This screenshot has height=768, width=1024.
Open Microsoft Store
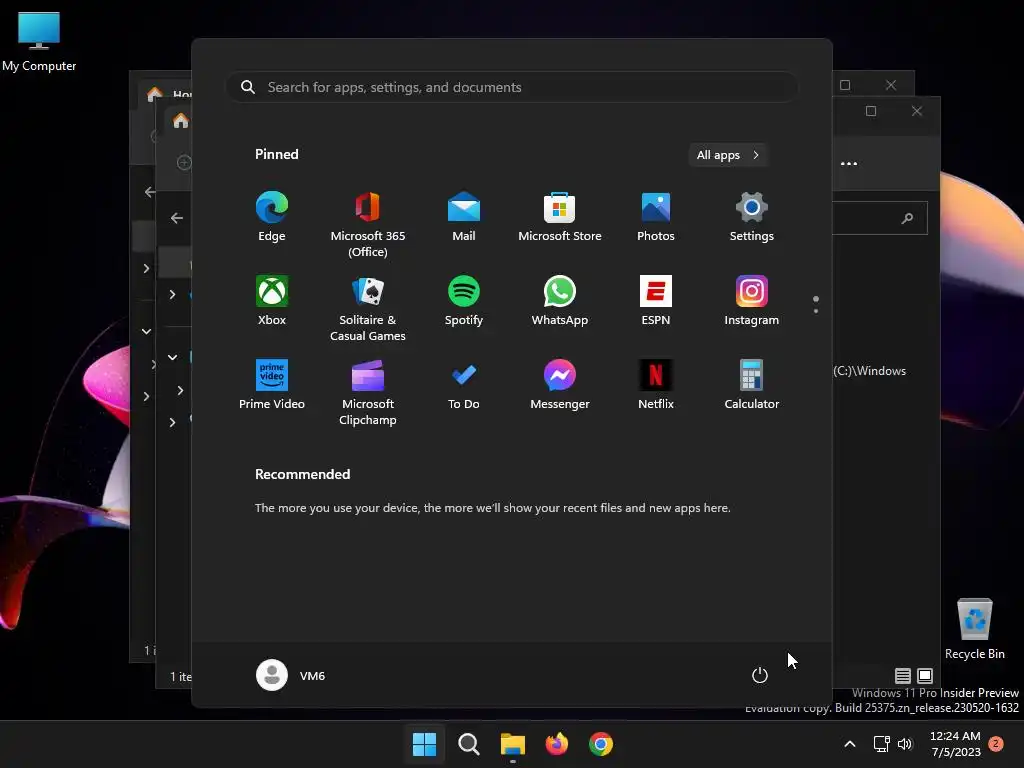(x=560, y=217)
